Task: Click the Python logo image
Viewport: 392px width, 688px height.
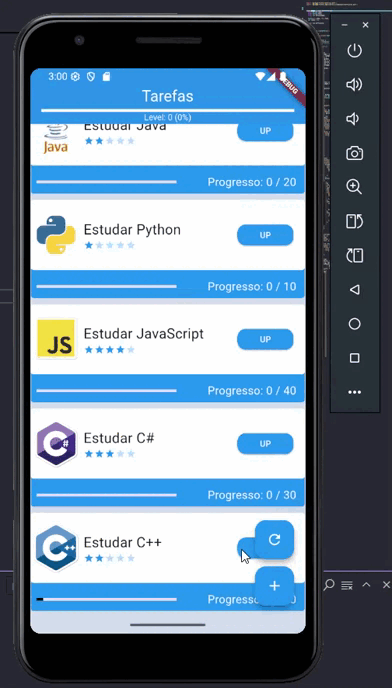Action: pyautogui.click(x=56, y=234)
